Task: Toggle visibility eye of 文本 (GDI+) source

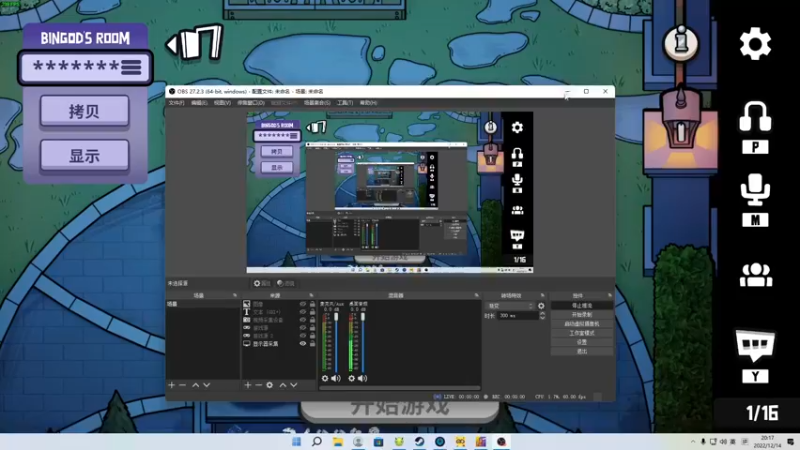Action: pos(303,312)
